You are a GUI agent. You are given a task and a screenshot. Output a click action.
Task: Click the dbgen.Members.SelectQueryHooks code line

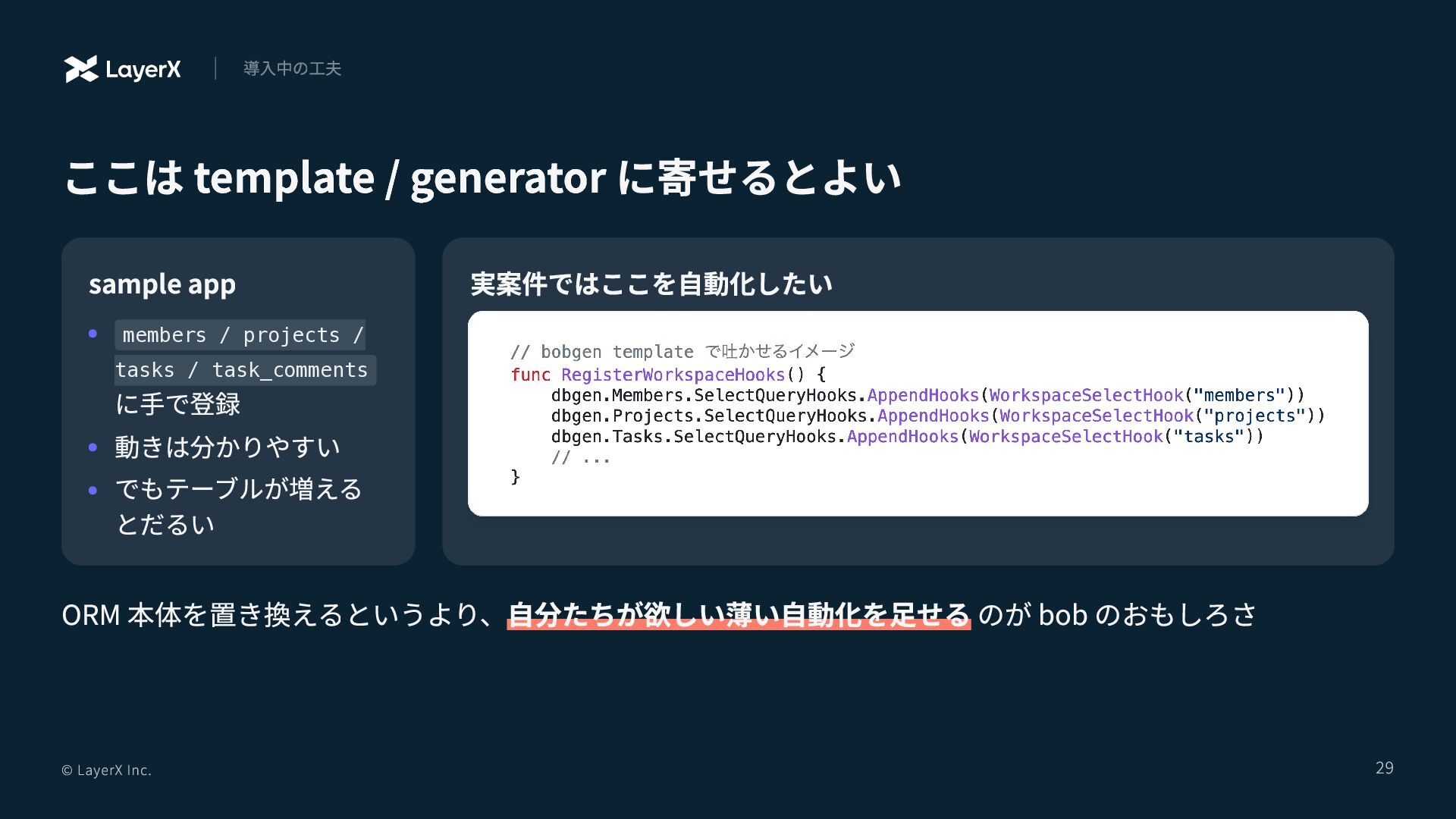927,395
